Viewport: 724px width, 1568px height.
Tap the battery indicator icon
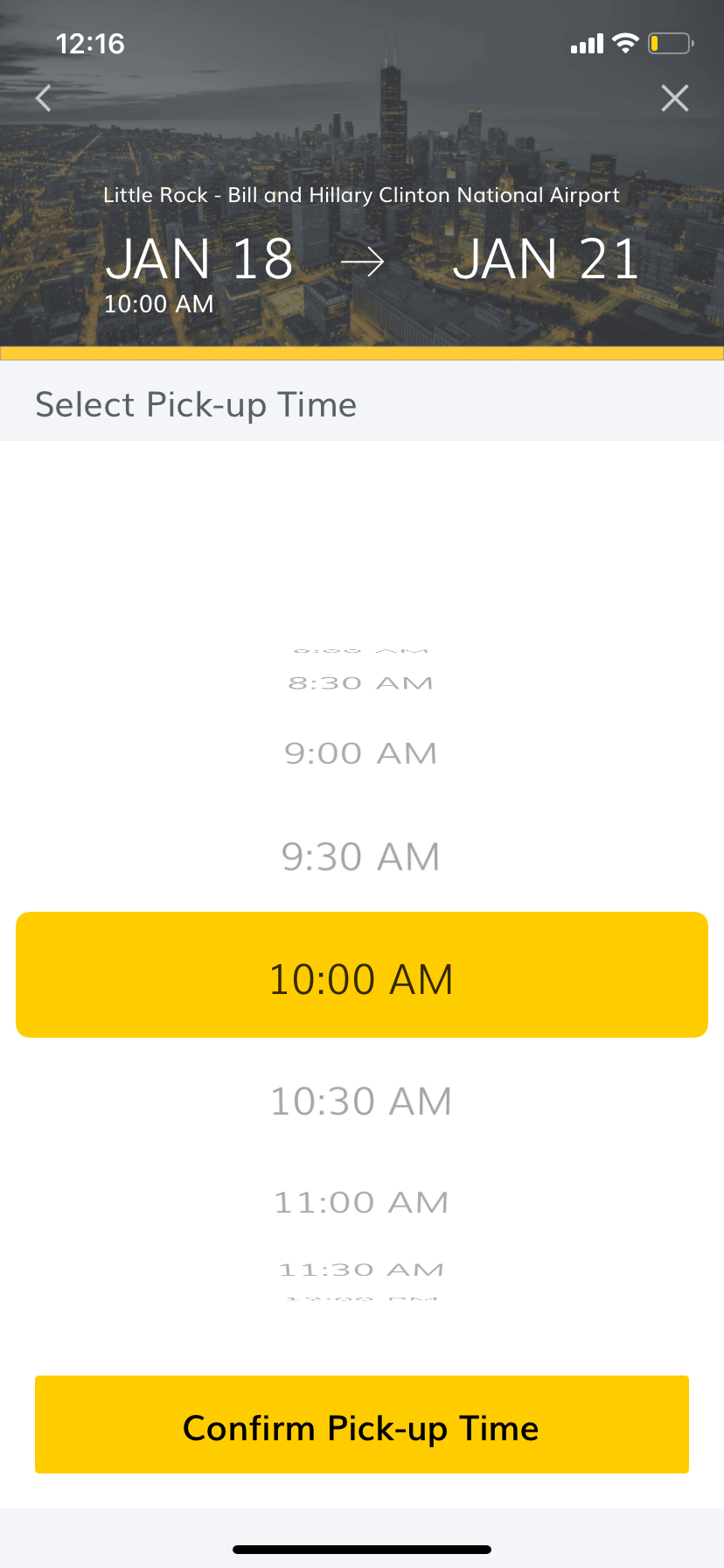tap(670, 43)
